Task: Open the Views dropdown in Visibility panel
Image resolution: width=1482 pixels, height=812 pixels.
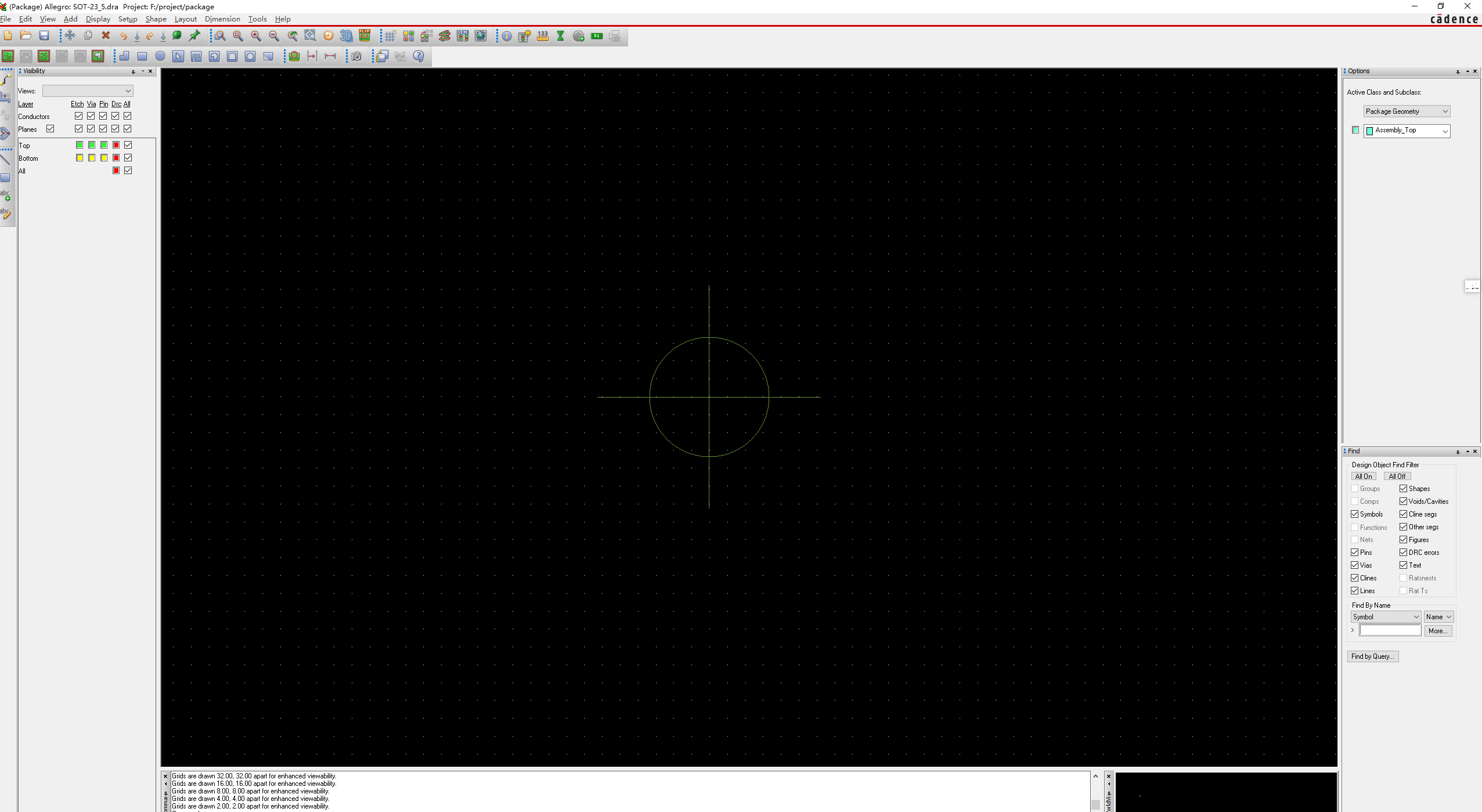Action: tap(88, 91)
